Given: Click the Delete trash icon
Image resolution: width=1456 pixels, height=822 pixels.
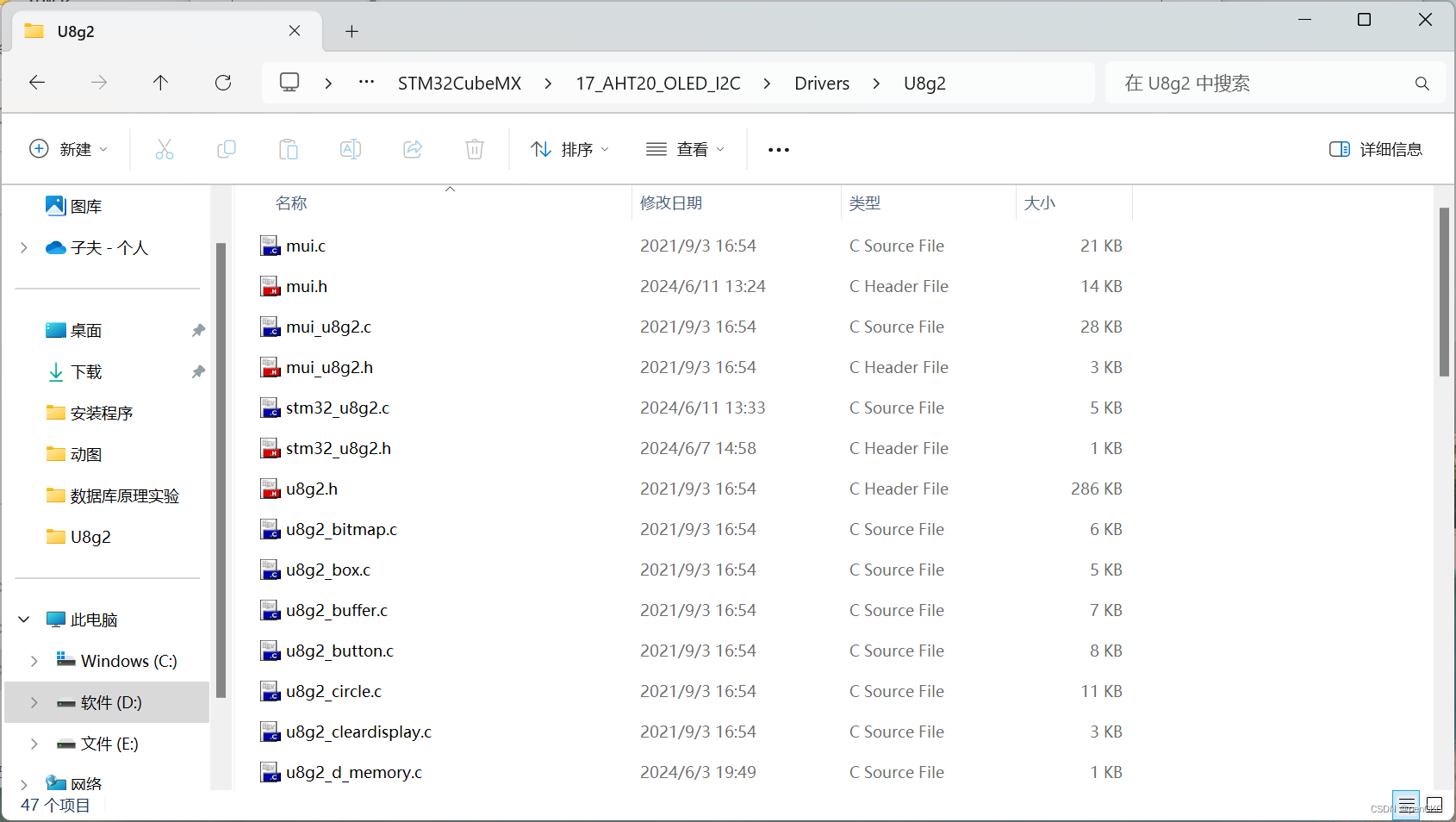Looking at the screenshot, I should [475, 149].
